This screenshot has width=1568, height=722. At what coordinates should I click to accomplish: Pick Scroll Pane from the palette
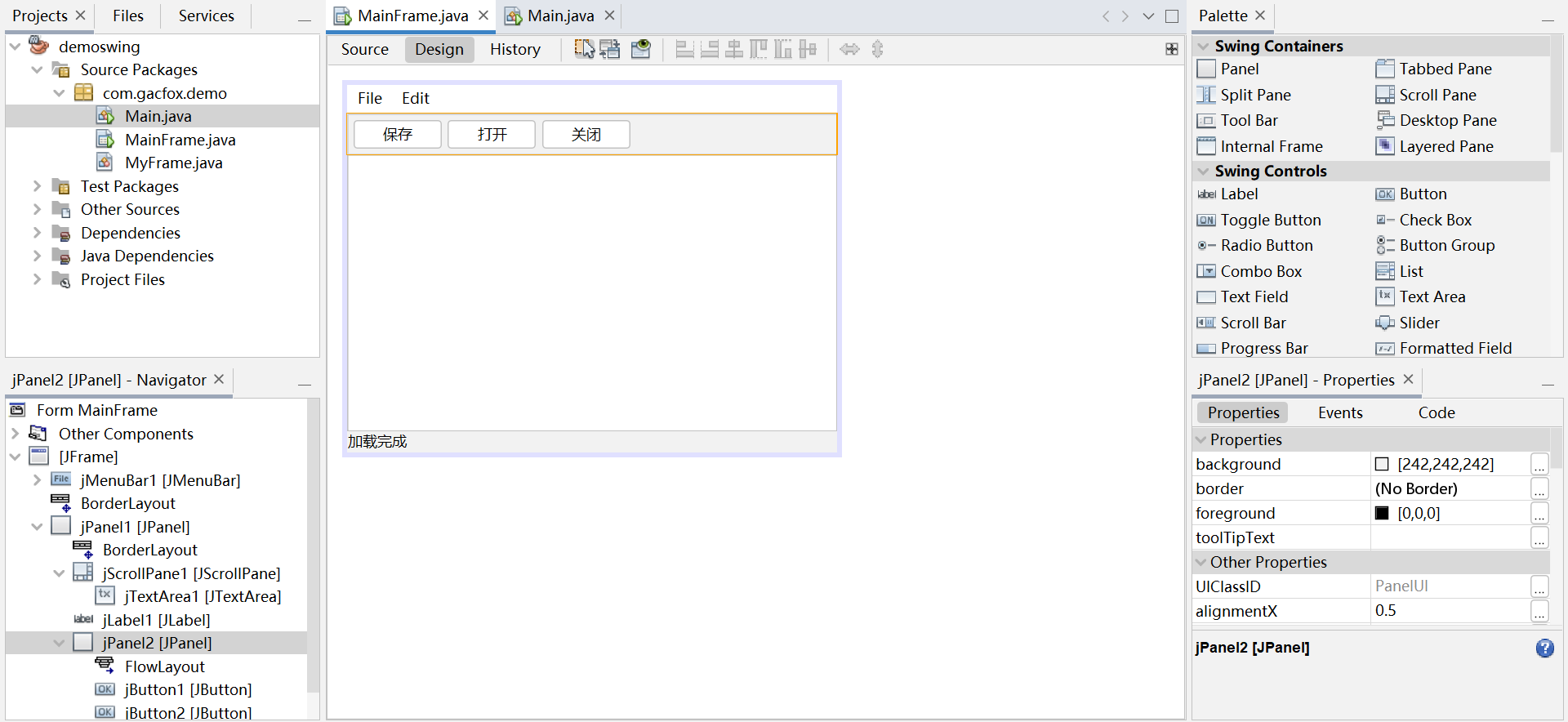pyautogui.click(x=1426, y=95)
